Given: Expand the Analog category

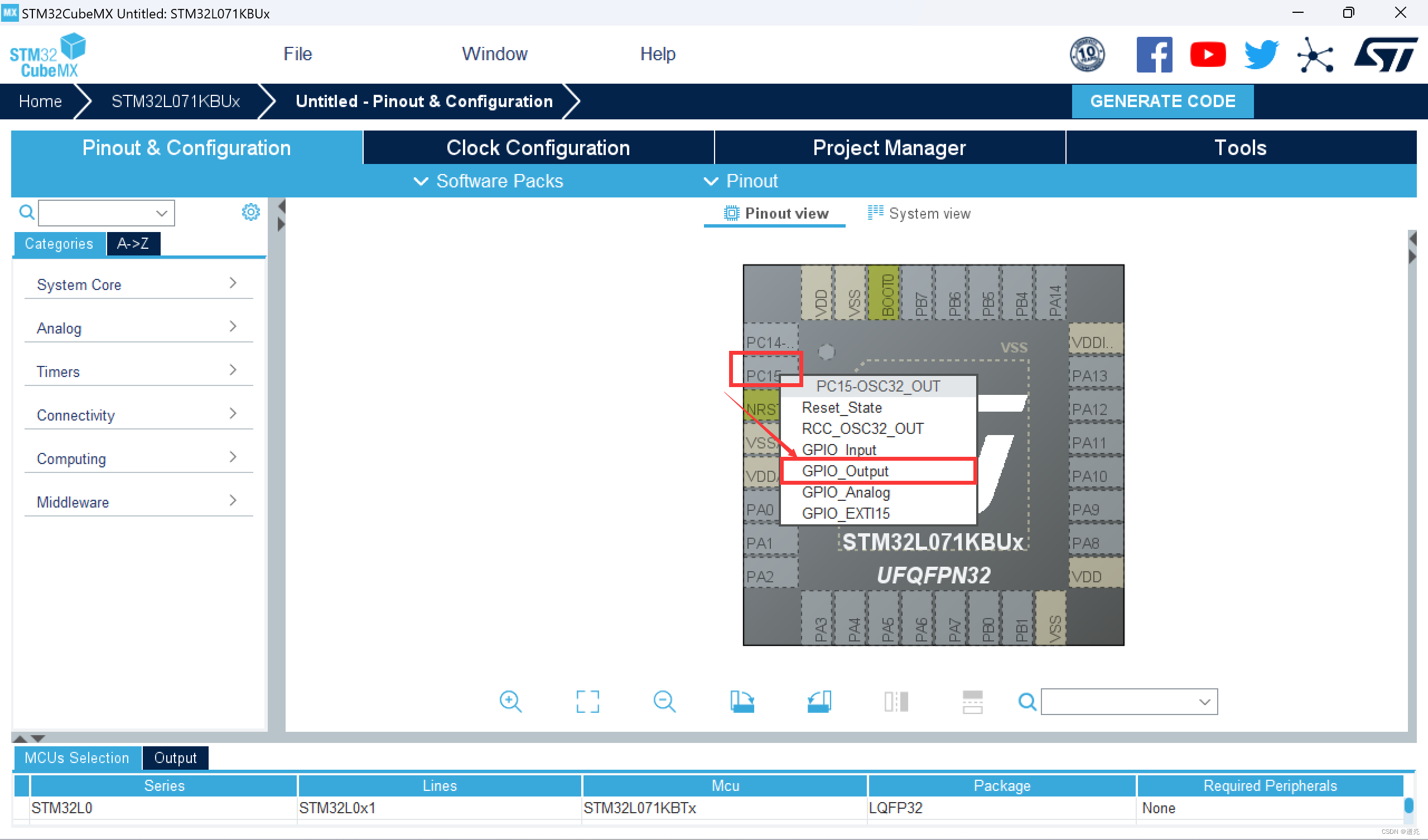Looking at the screenshot, I should [x=138, y=327].
